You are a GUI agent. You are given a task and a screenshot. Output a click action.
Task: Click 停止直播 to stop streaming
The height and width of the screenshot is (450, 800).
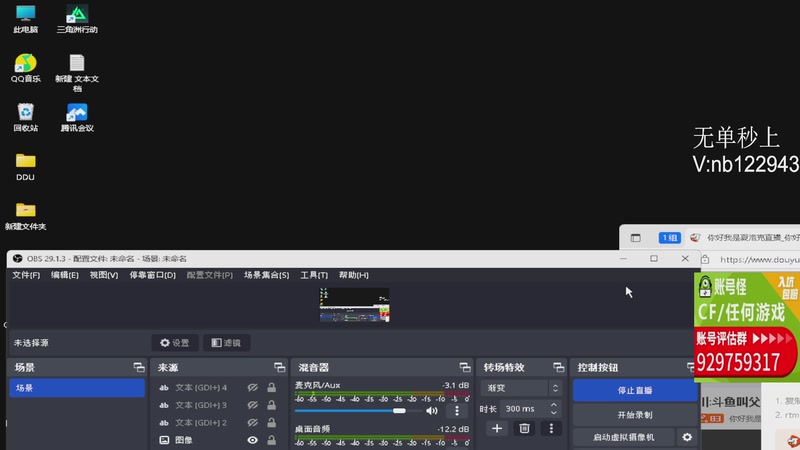pyautogui.click(x=635, y=390)
